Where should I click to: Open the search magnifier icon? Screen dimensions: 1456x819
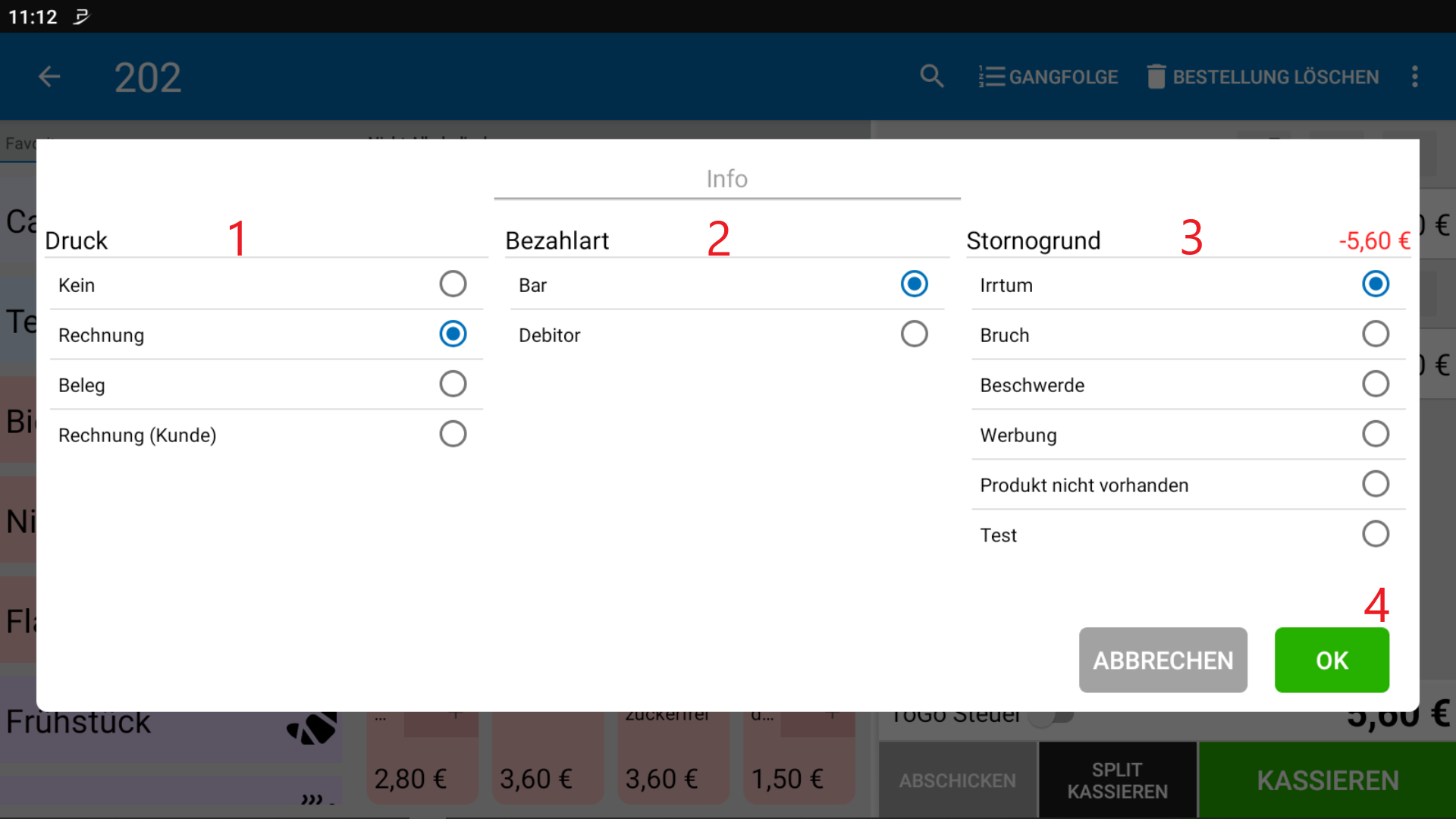pyautogui.click(x=931, y=77)
